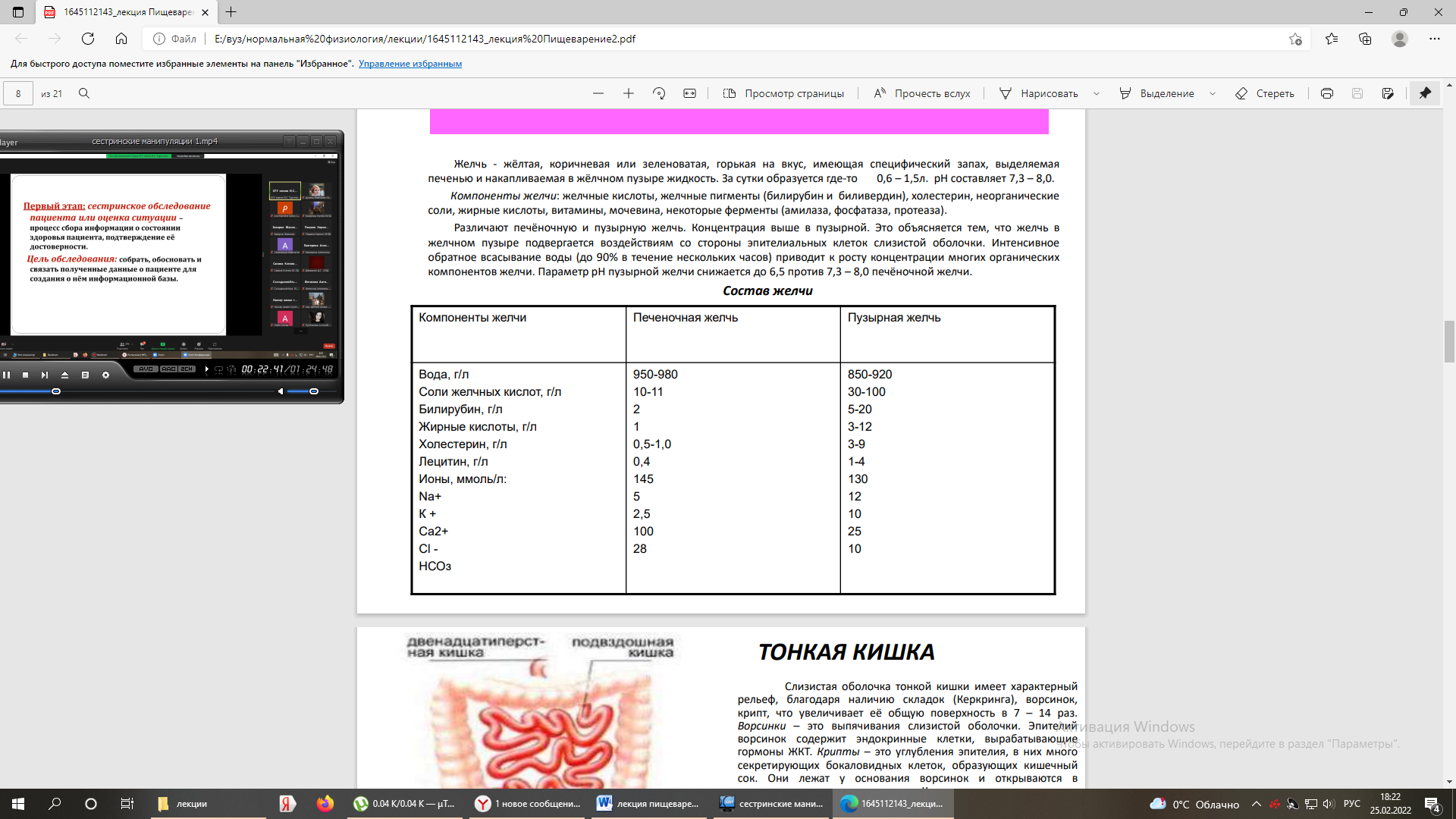This screenshot has width=1456, height=819.
Task: Open the Windows Start menu
Action: (x=18, y=804)
